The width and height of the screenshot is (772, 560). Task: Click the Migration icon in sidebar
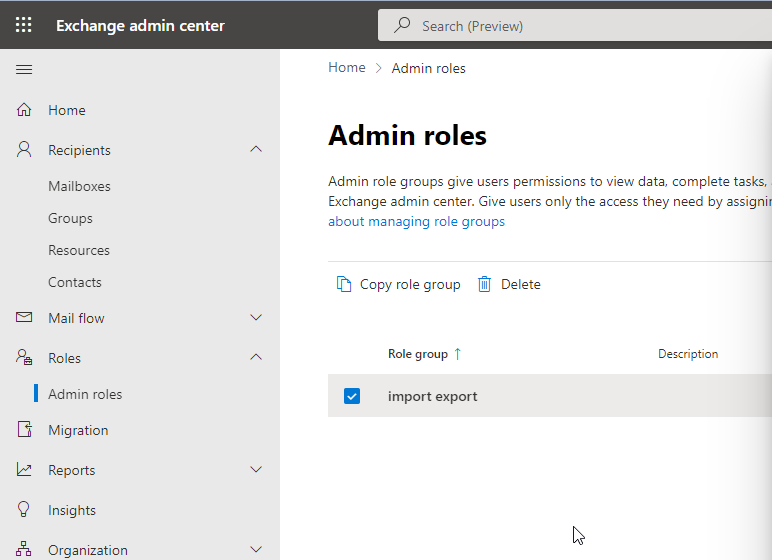click(x=25, y=430)
